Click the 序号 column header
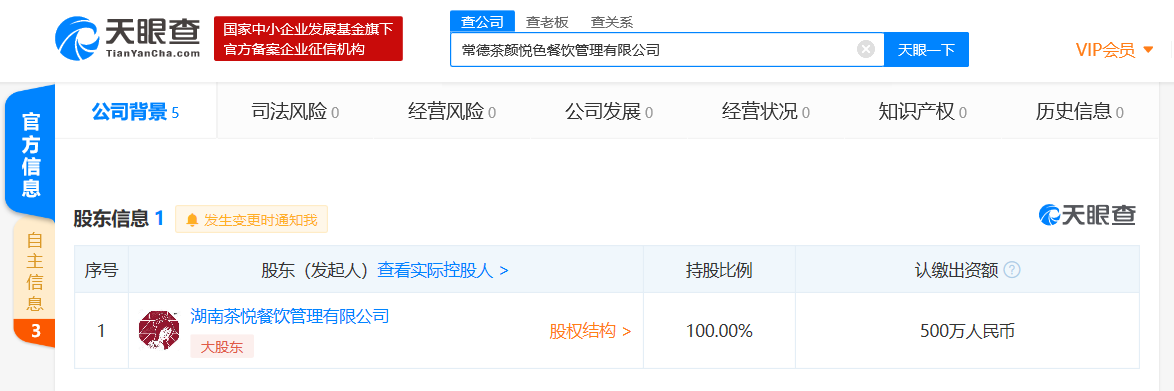 coord(101,270)
